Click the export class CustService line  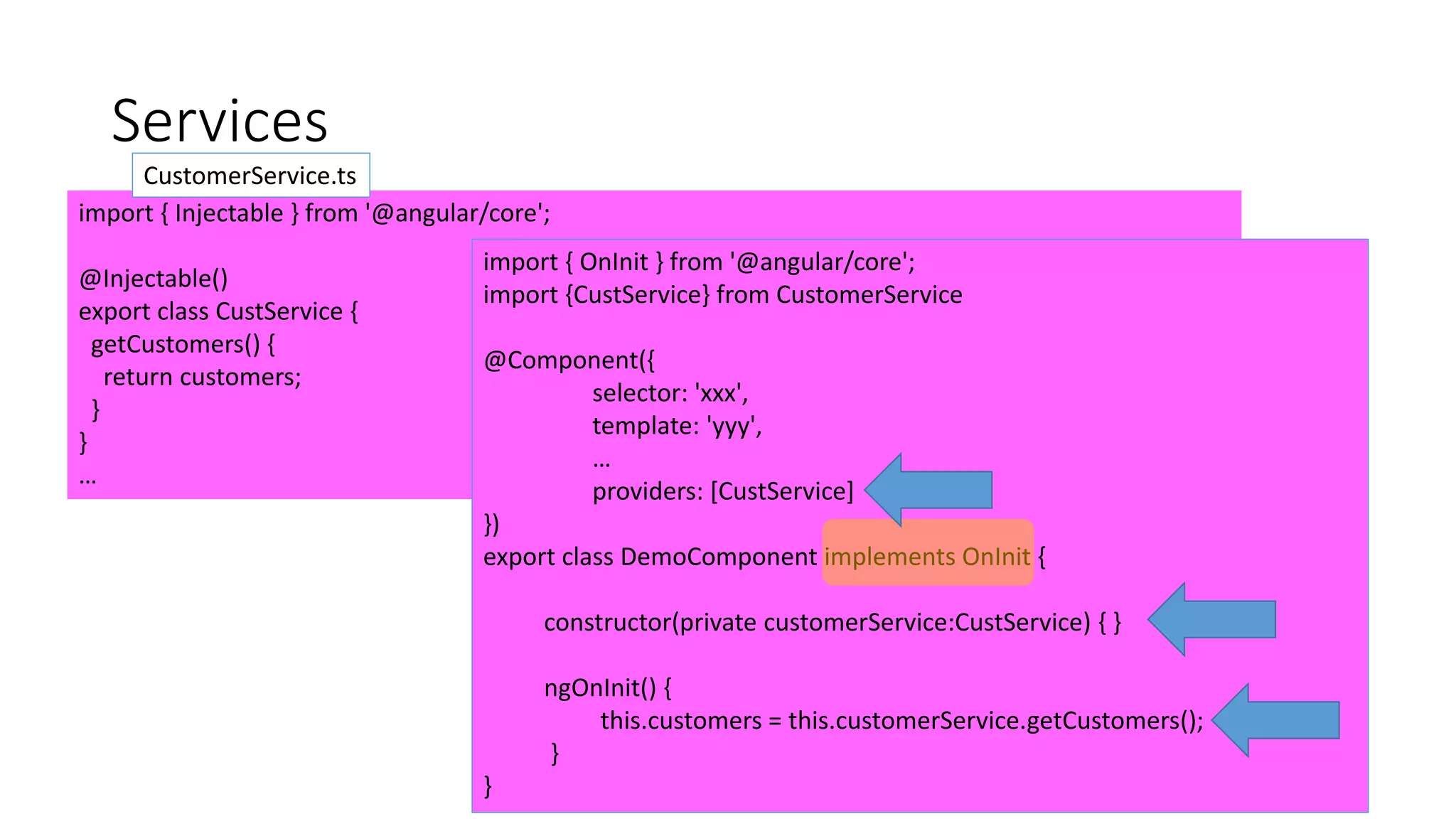[x=218, y=311]
